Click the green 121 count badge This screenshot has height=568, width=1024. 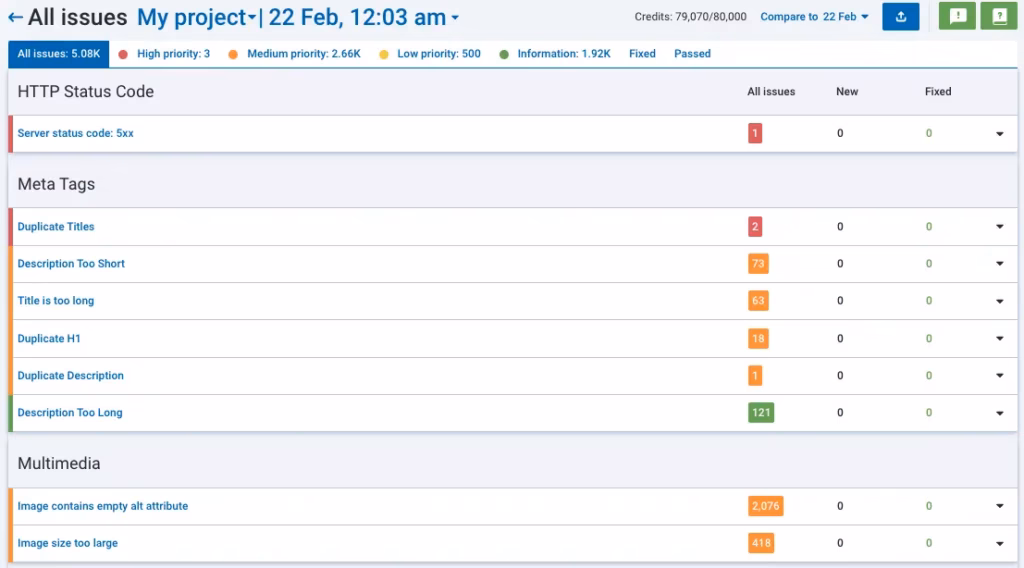coord(760,413)
